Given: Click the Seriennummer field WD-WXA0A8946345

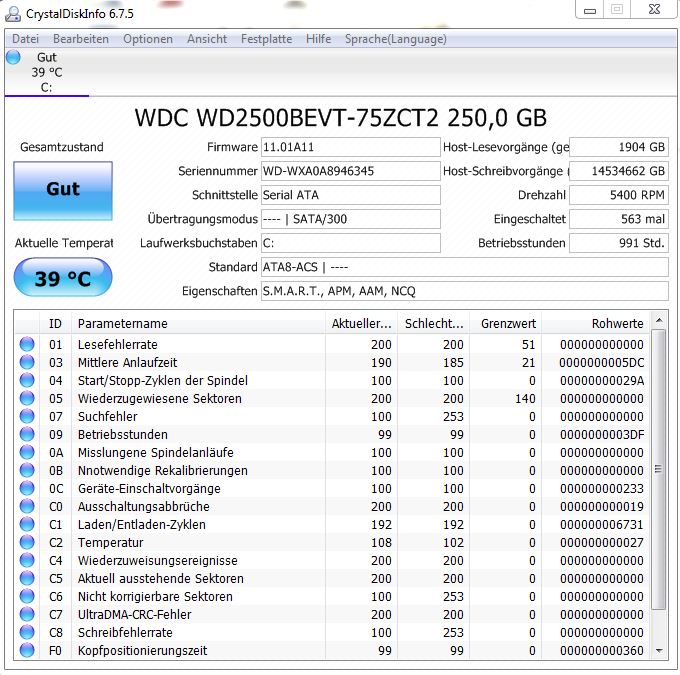Looking at the screenshot, I should pyautogui.click(x=350, y=171).
